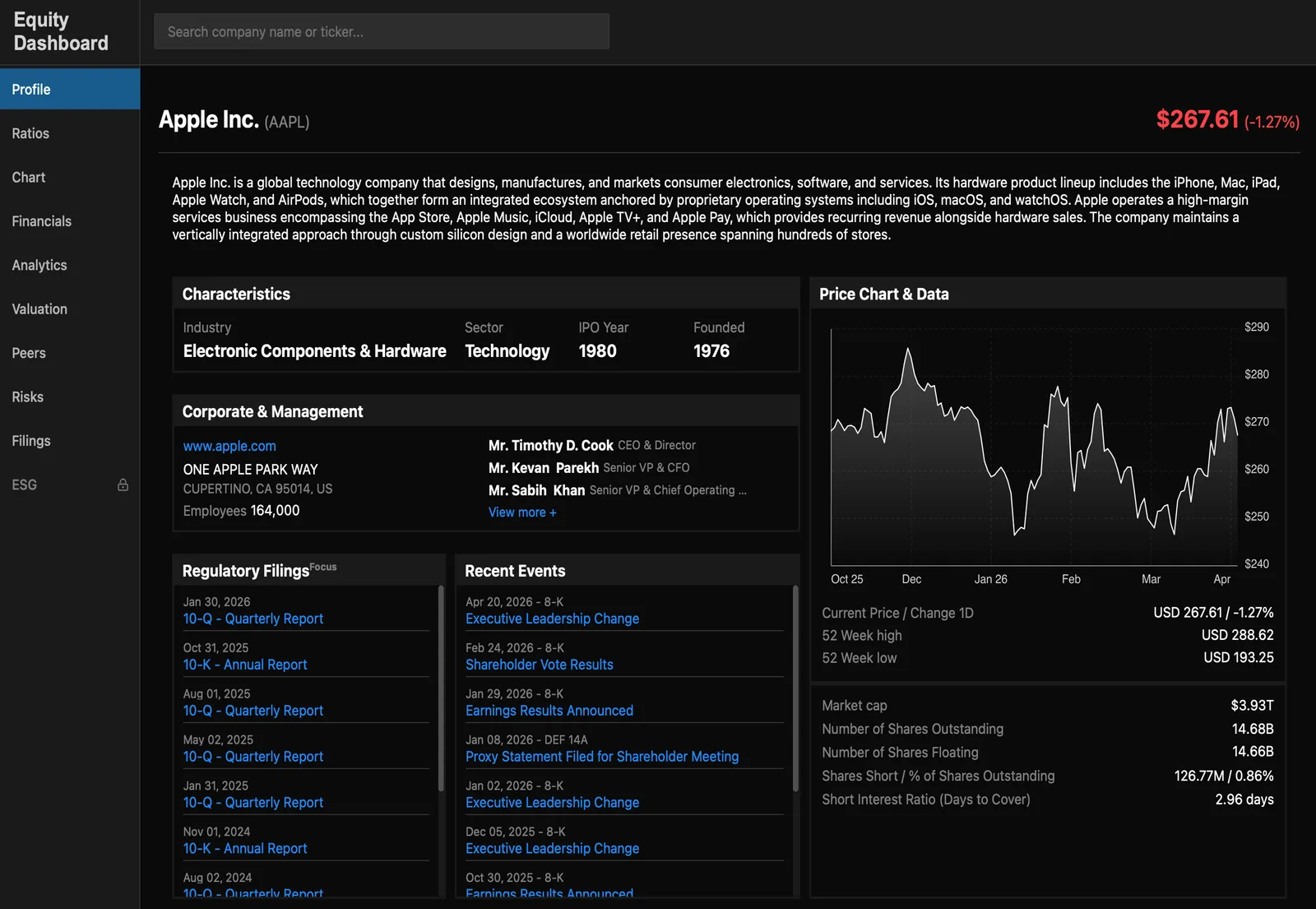The image size is (1316, 909).
Task: Click the Apple Inc. company heading
Action: (x=209, y=119)
